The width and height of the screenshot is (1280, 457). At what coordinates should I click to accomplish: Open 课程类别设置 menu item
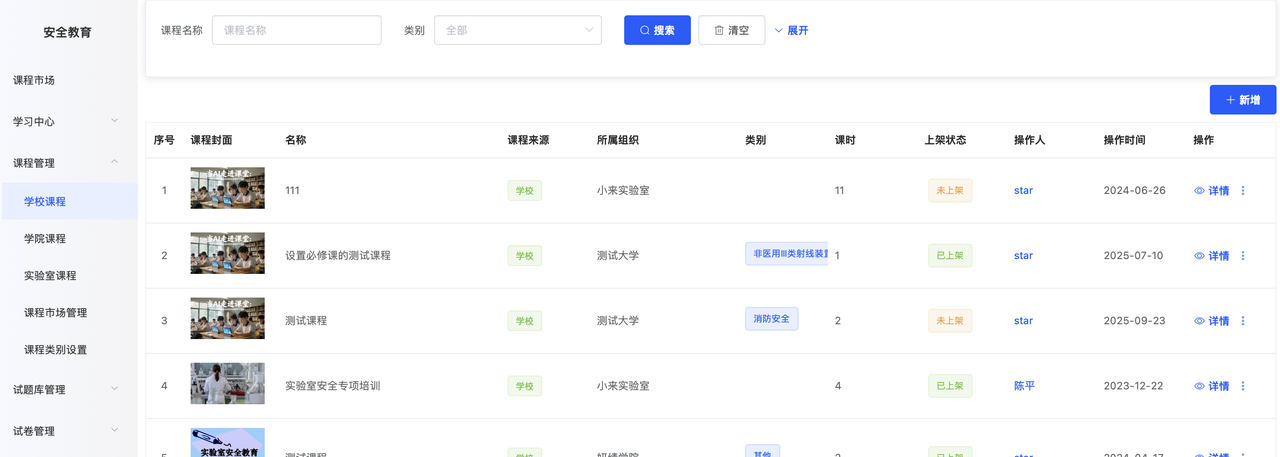click(x=55, y=349)
